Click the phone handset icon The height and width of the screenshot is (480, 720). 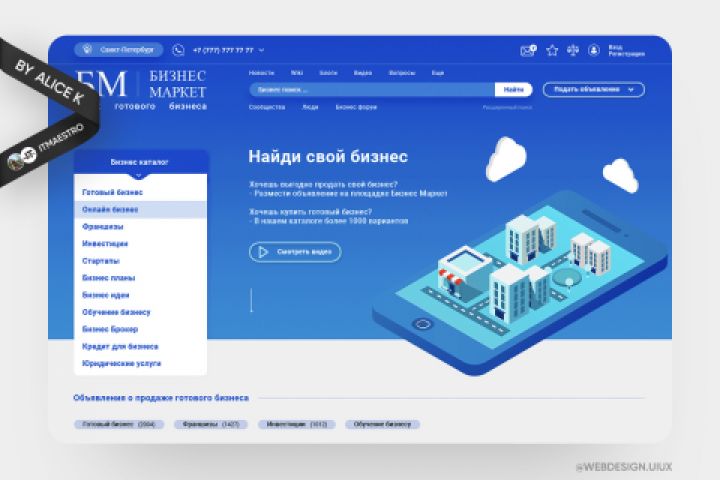click(178, 50)
